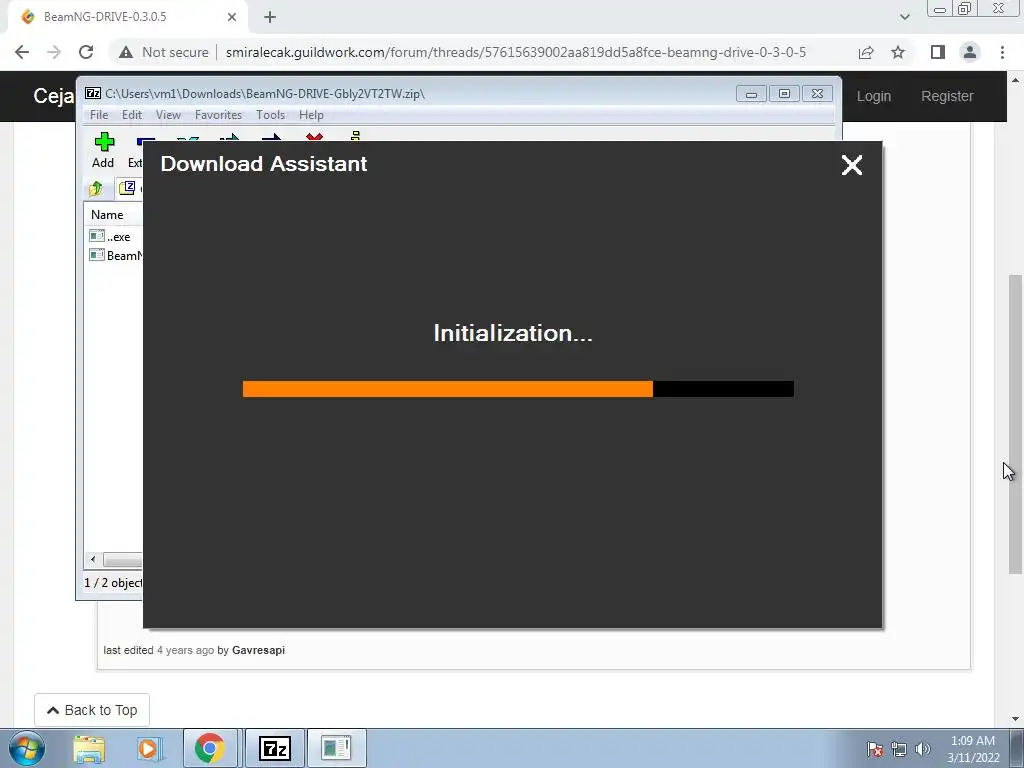This screenshot has width=1024, height=768.
Task: Click the '4 years ago' timestamp
Action: (x=185, y=650)
